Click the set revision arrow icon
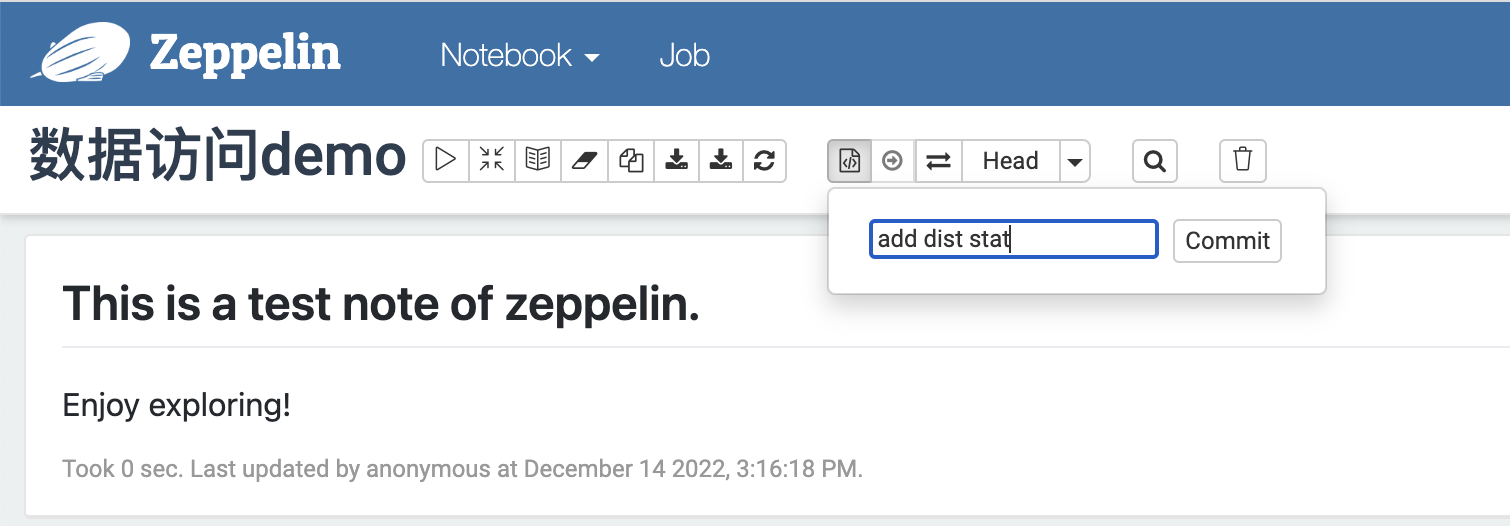The height and width of the screenshot is (526, 1510). pos(893,160)
